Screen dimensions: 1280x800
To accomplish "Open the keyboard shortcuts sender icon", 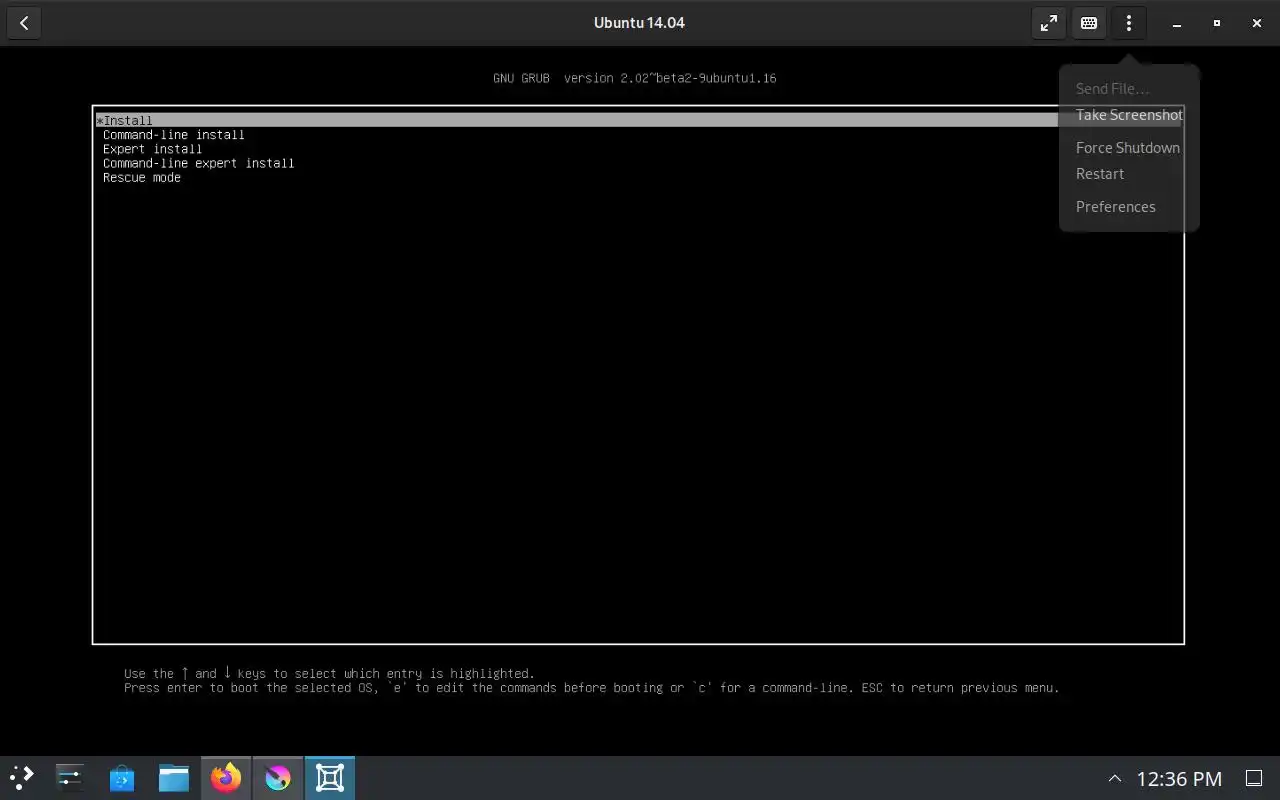I will pos(1089,23).
